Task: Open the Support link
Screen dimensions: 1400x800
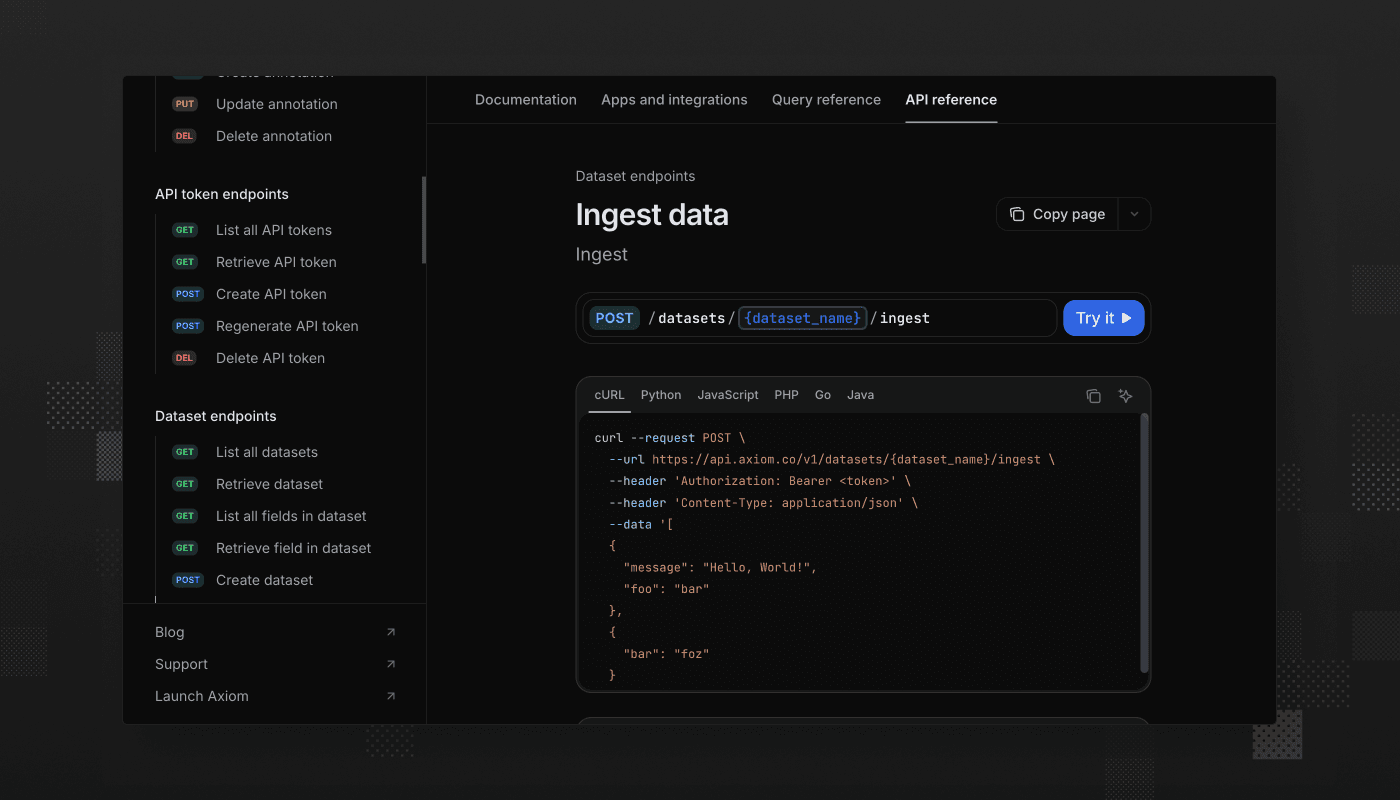Action: point(181,663)
